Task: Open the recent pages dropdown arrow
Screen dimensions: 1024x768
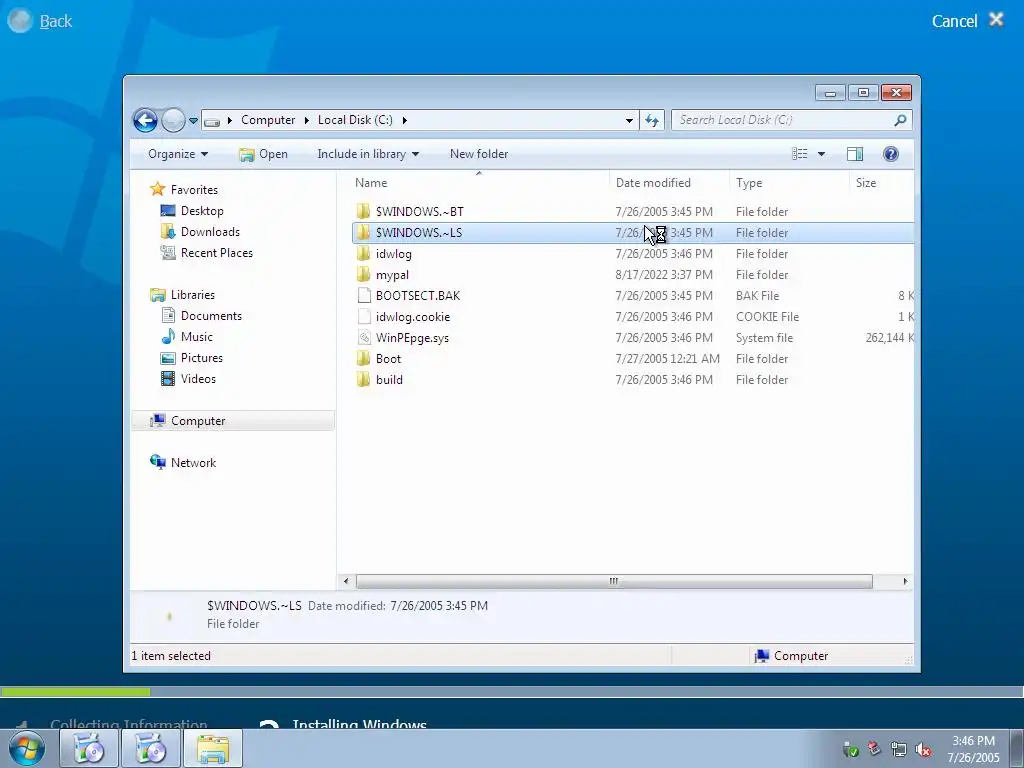Action: [193, 121]
